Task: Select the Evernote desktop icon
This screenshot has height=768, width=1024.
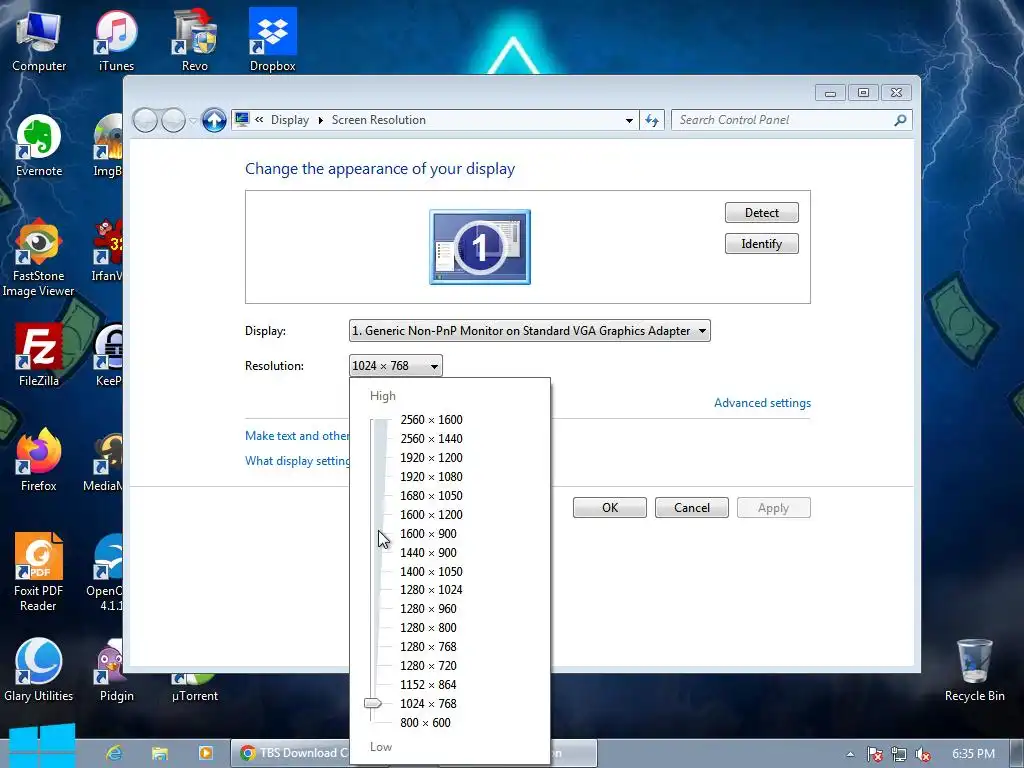Action: [x=39, y=146]
